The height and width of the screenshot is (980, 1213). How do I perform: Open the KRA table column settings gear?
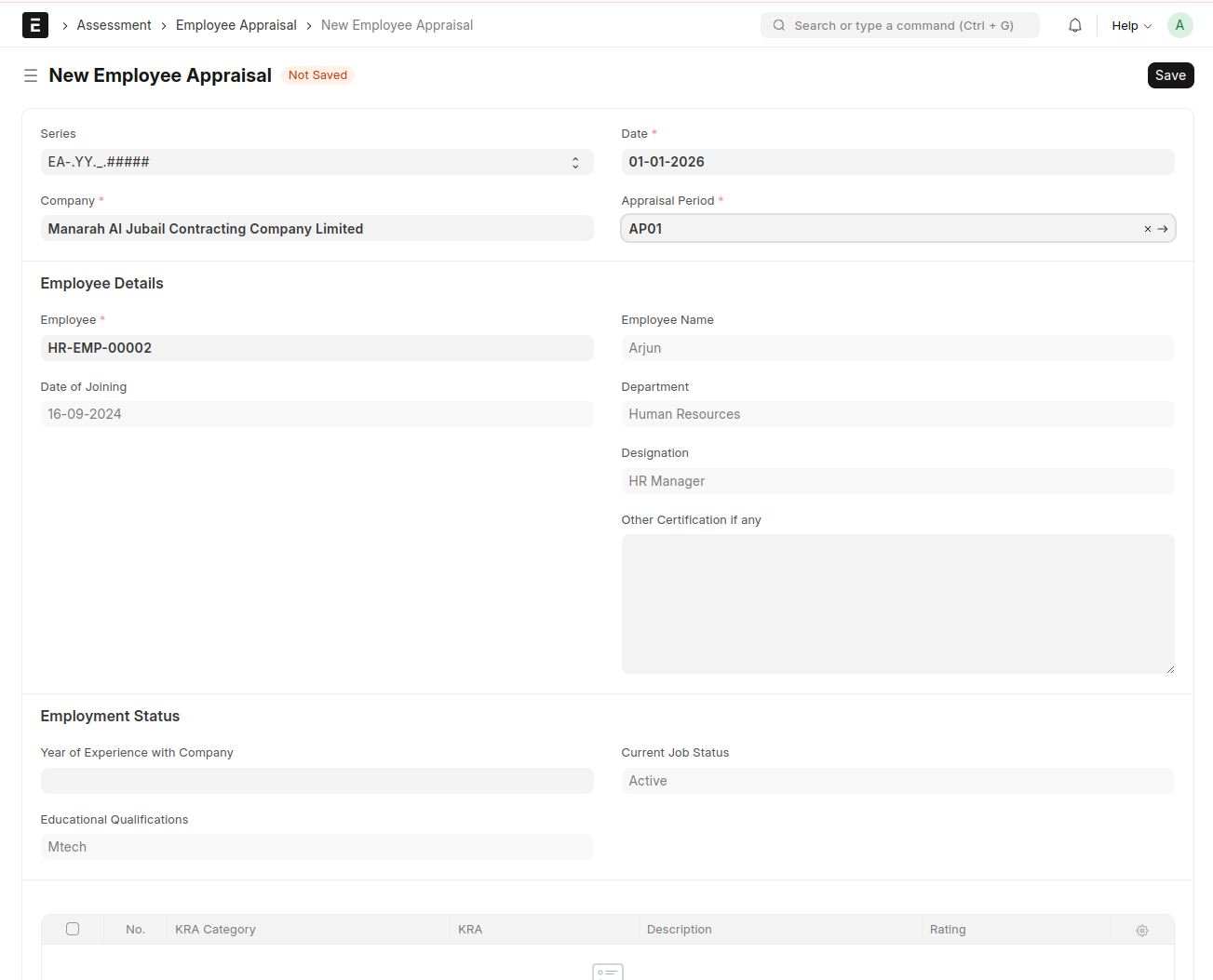tap(1141, 930)
